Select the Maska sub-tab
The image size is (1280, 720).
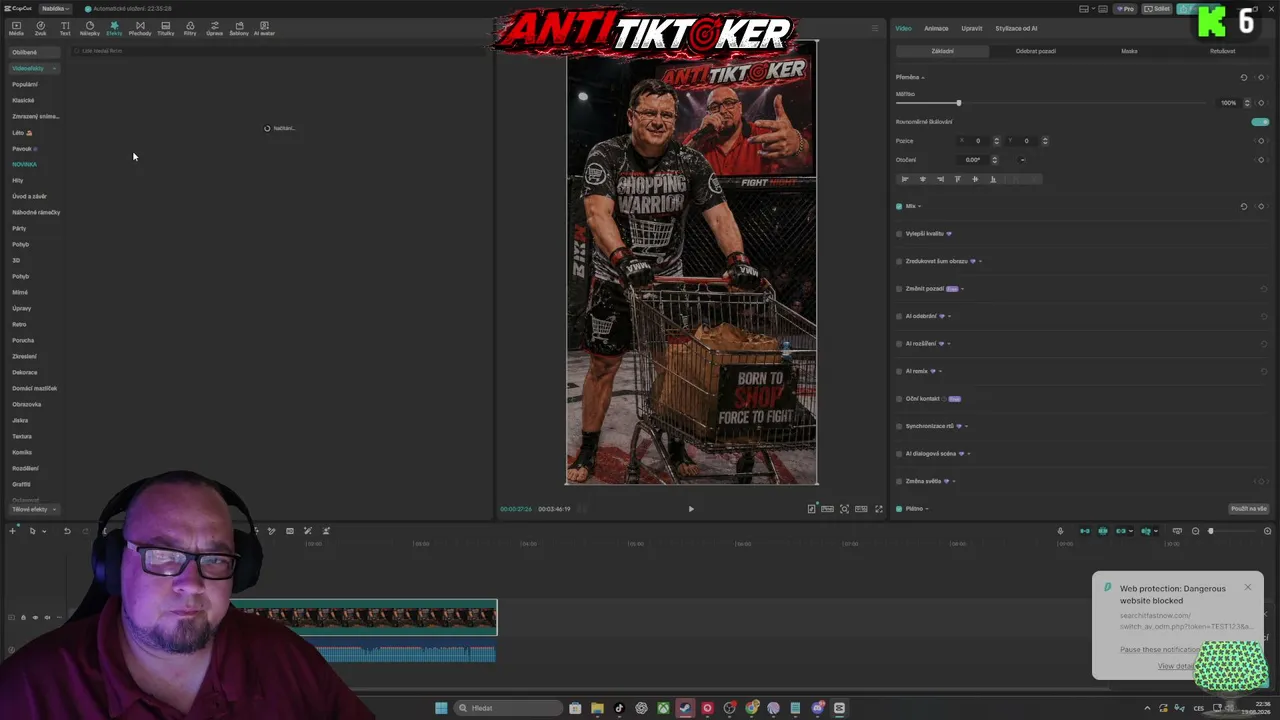click(1129, 51)
